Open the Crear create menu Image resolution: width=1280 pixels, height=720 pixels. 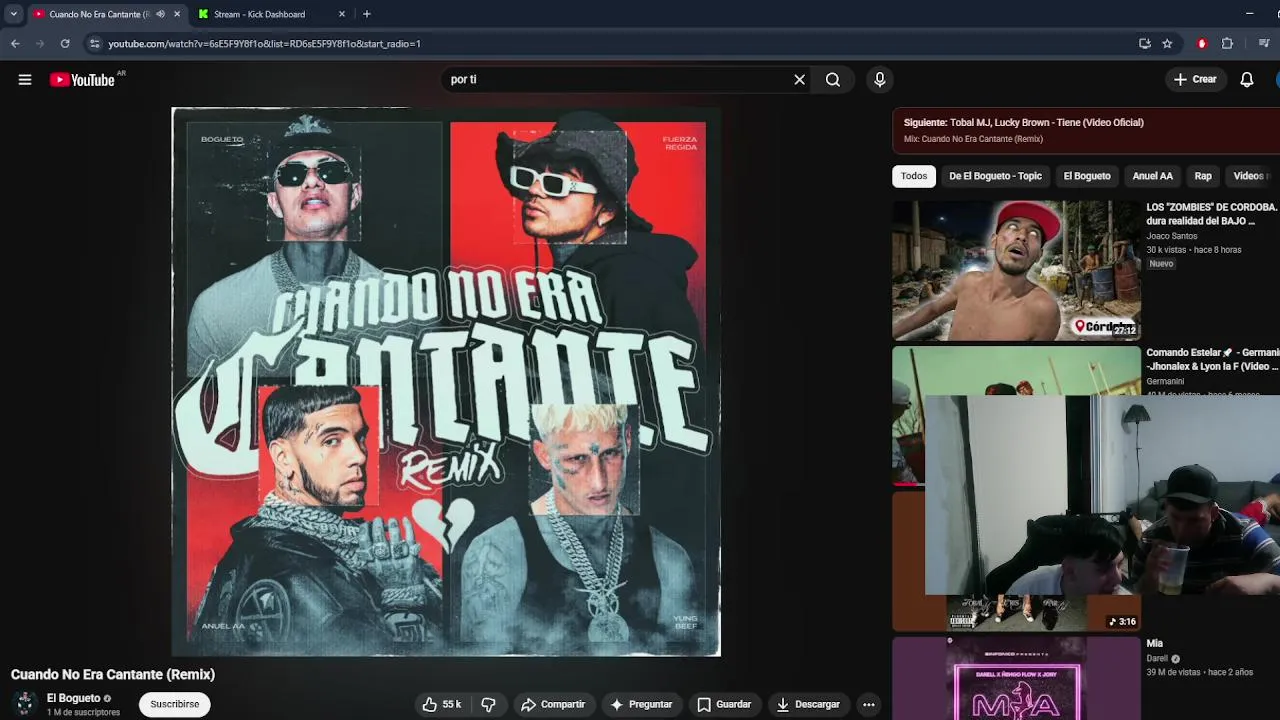(1195, 80)
